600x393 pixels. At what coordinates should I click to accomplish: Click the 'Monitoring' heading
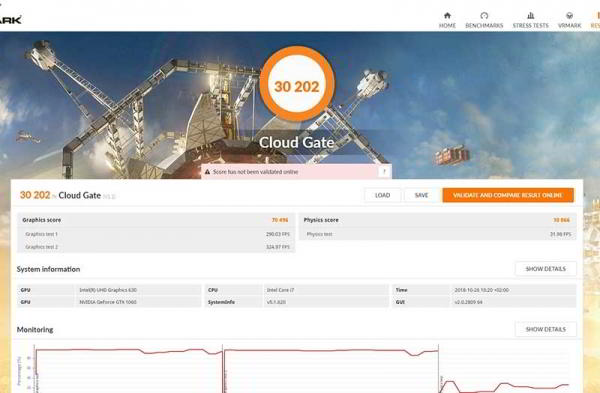(x=35, y=329)
